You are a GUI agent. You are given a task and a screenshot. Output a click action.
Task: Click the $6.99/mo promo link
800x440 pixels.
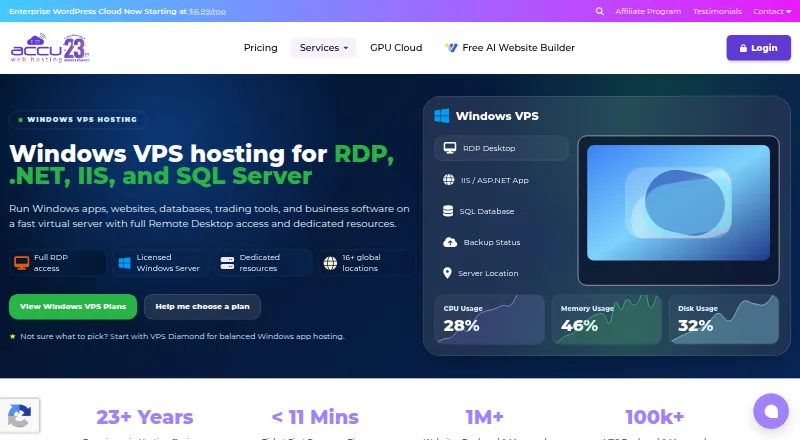click(207, 11)
